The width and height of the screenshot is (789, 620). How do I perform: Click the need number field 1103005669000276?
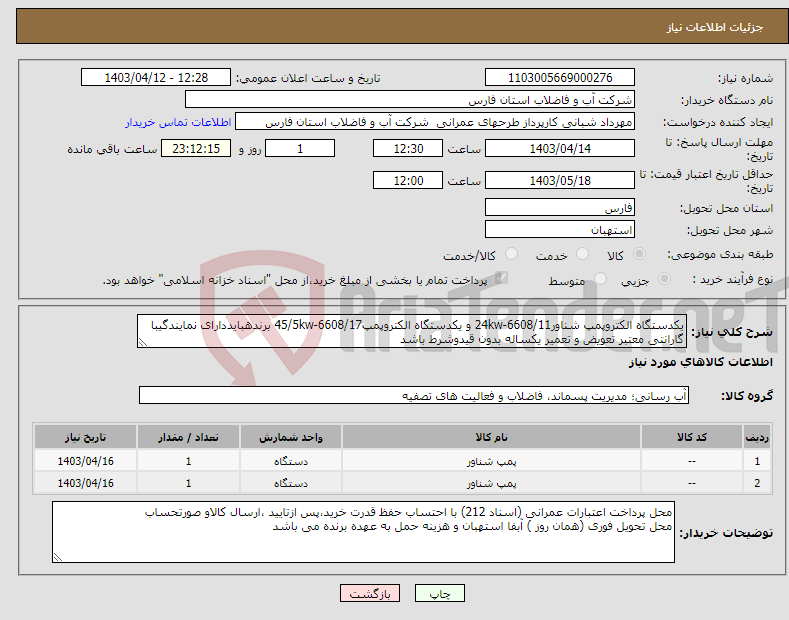tap(560, 78)
